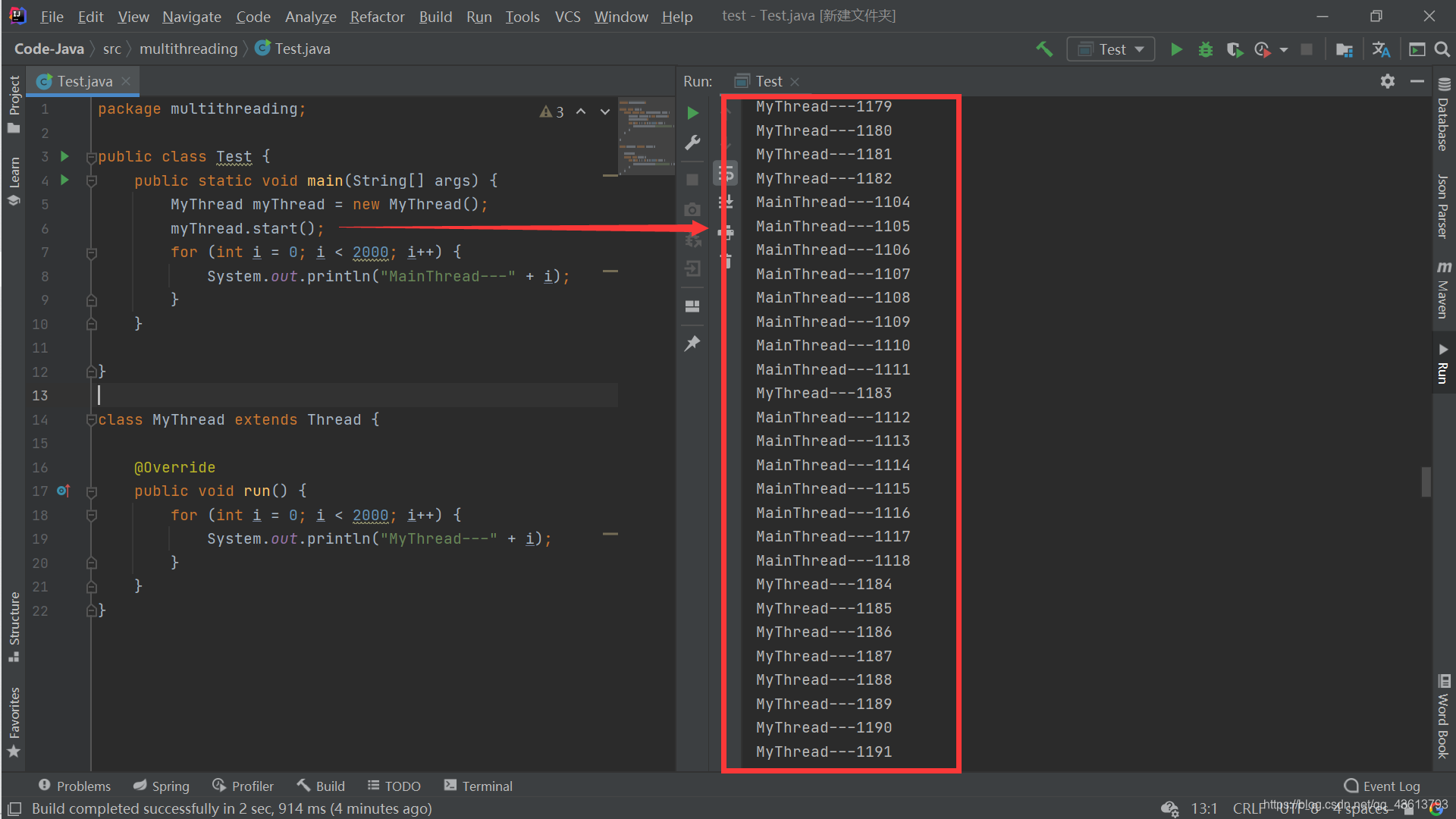This screenshot has height=819, width=1456.
Task: Toggle Favorites tool window stripe button
Action: 14,723
